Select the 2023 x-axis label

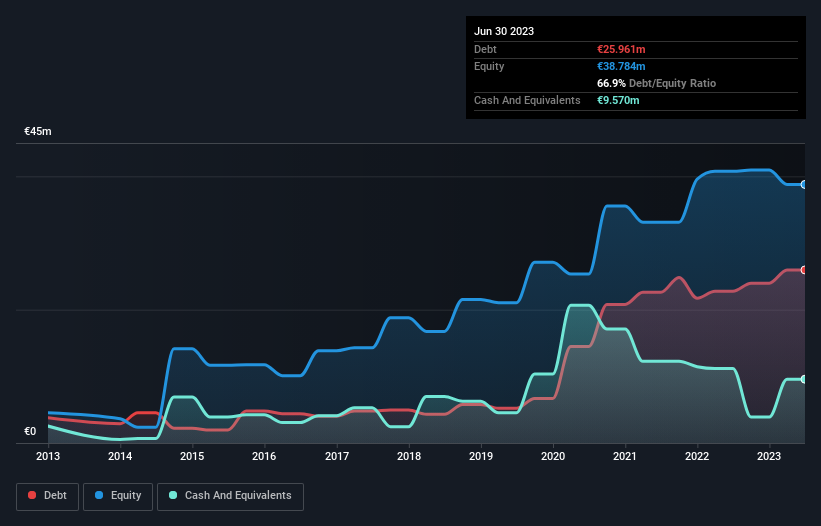pos(769,456)
